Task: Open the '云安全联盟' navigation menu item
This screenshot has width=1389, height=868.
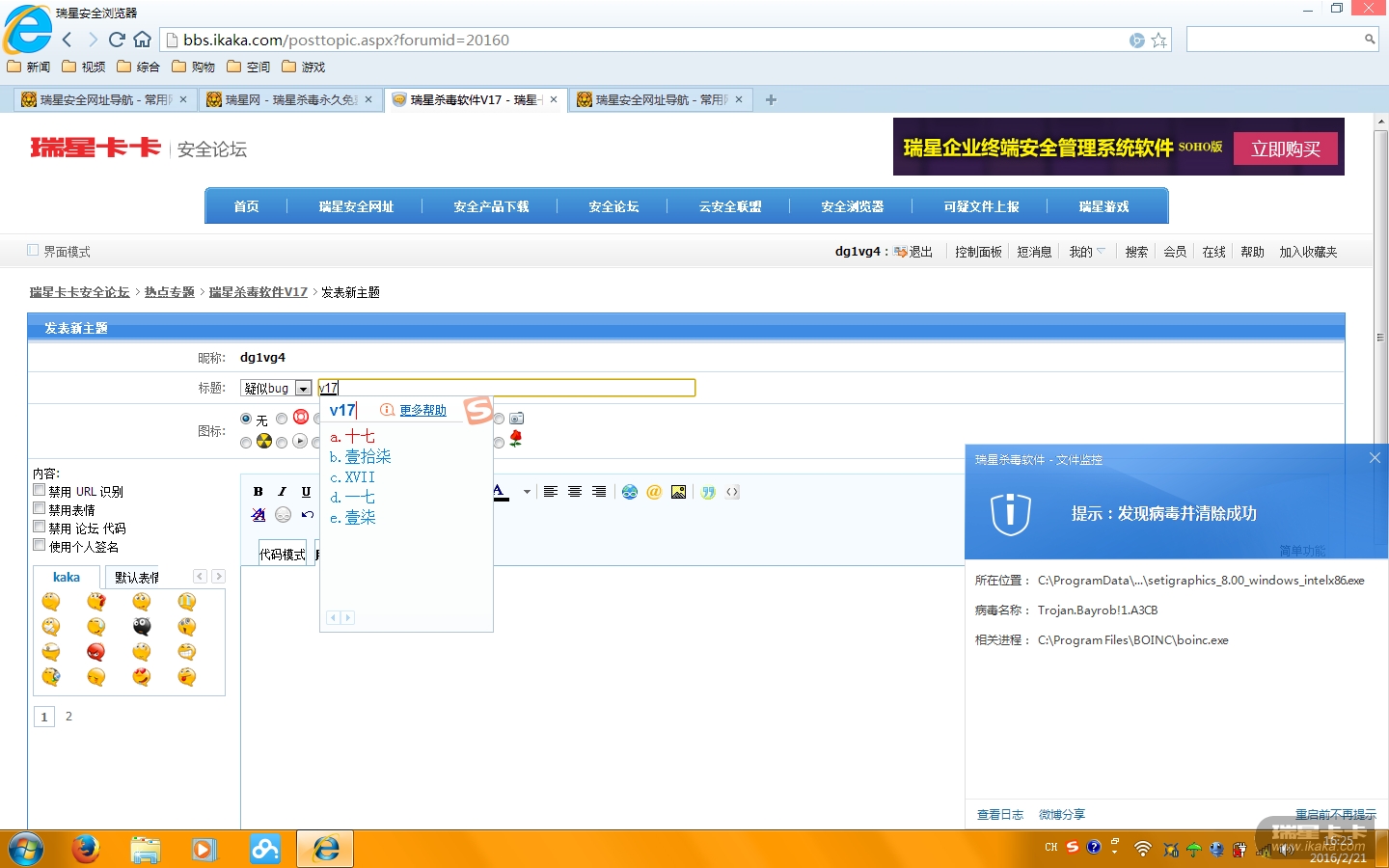Action: point(730,206)
